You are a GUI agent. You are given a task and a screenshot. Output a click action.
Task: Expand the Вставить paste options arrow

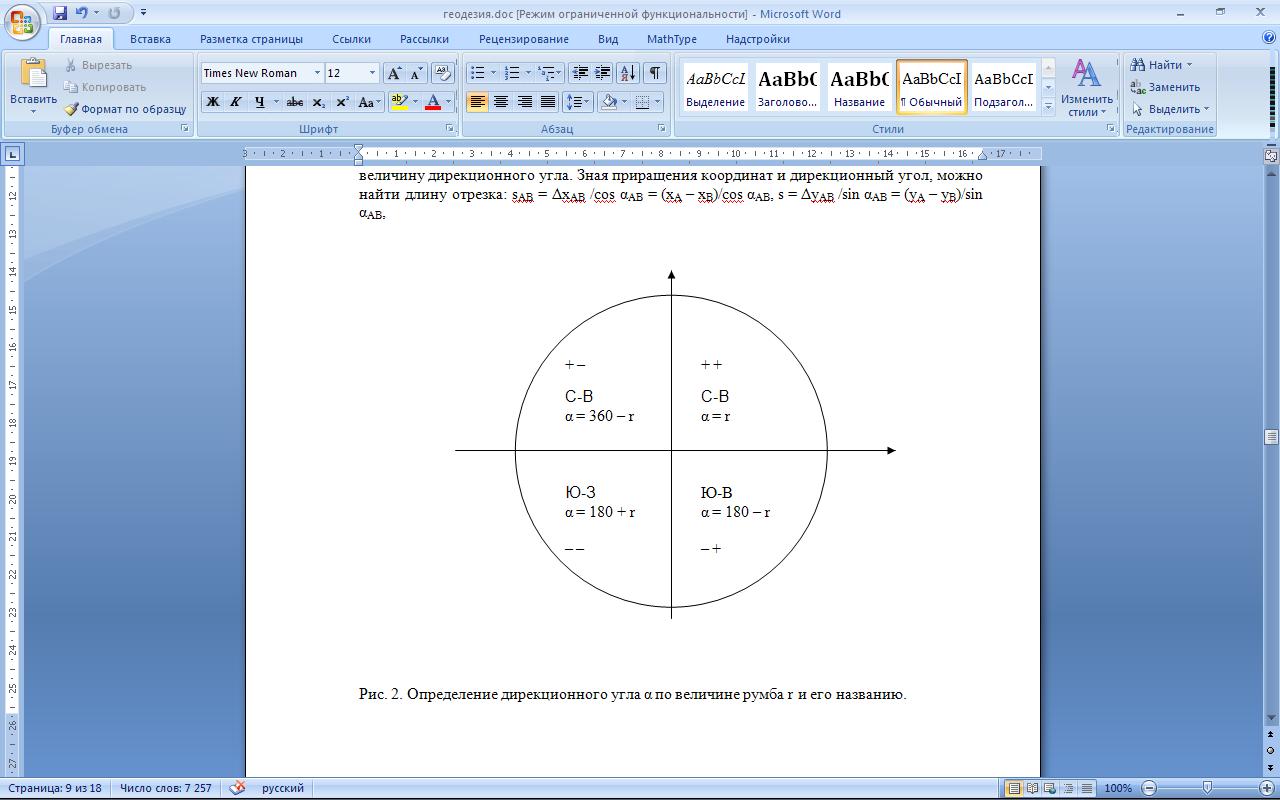coord(33,112)
